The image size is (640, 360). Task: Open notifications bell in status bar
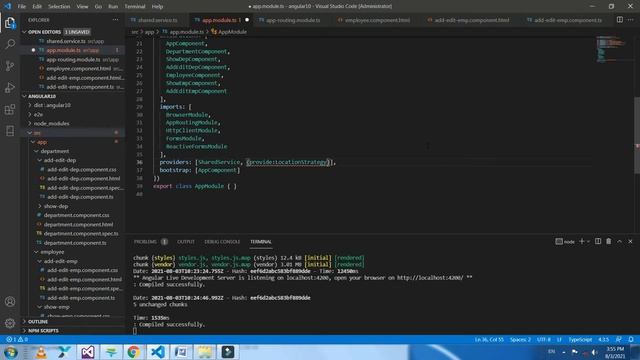631,339
